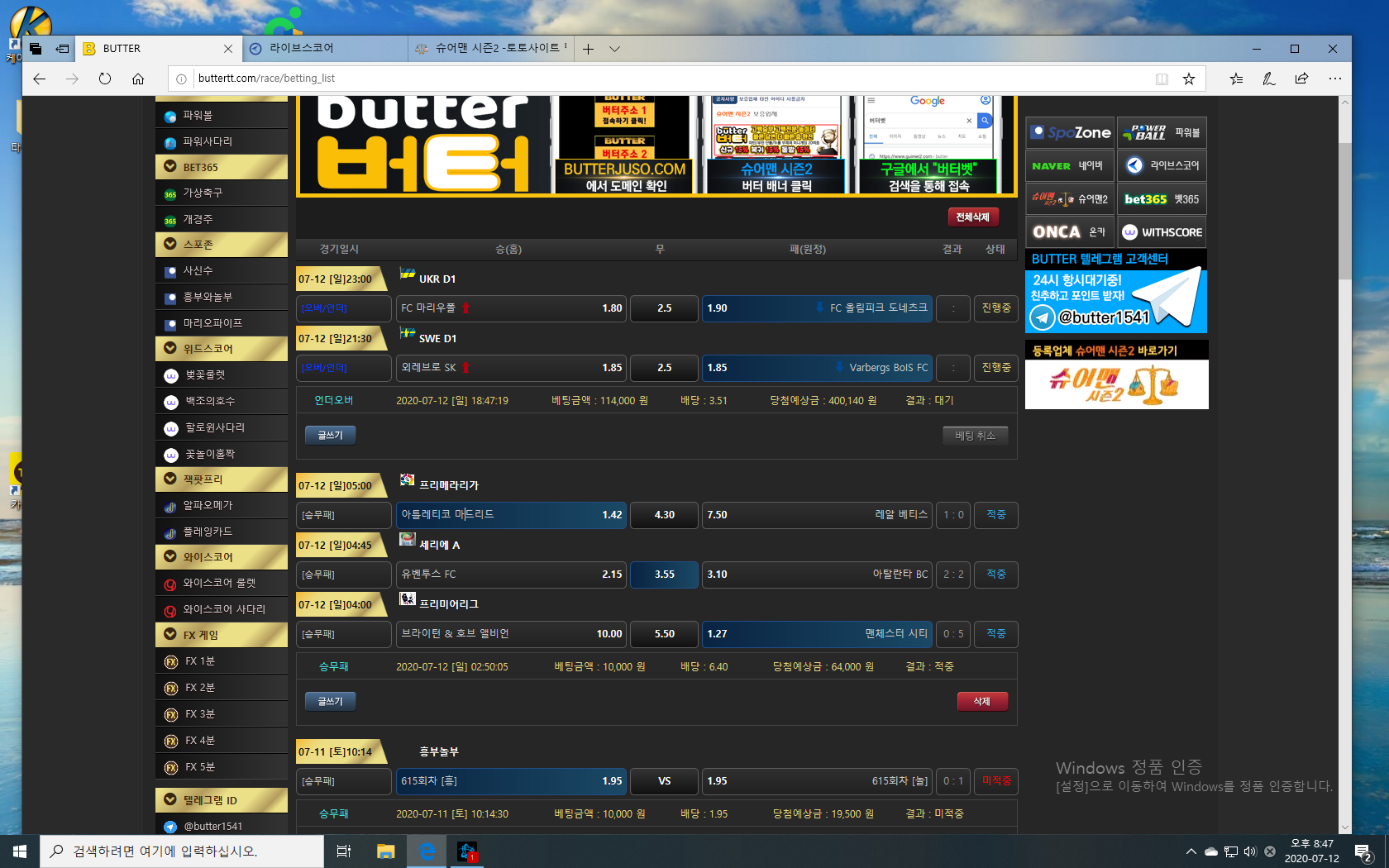Open Edge settings and more menu

1334,79
